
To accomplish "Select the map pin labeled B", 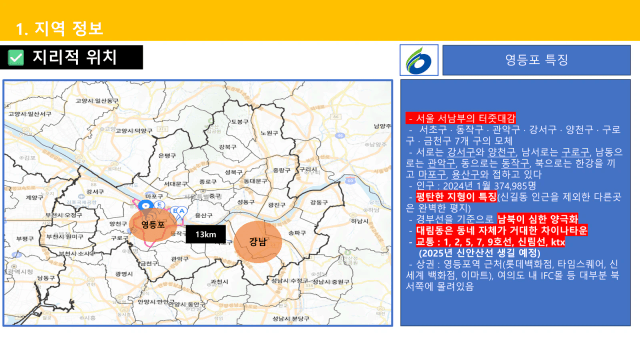I will pos(174,211).
